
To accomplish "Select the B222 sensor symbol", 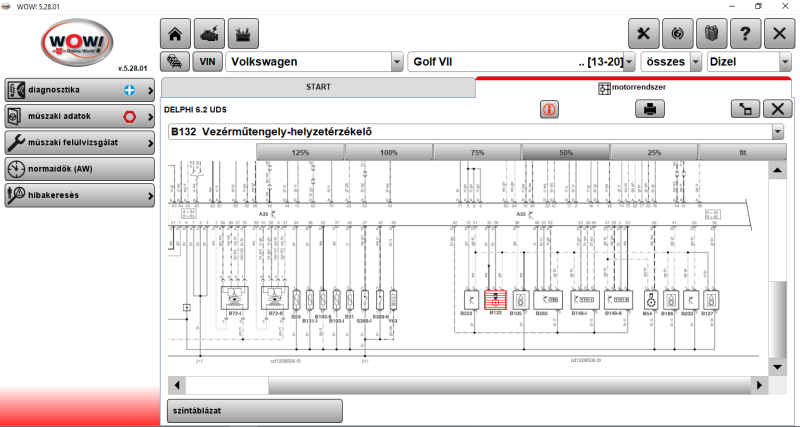I will coord(470,300).
